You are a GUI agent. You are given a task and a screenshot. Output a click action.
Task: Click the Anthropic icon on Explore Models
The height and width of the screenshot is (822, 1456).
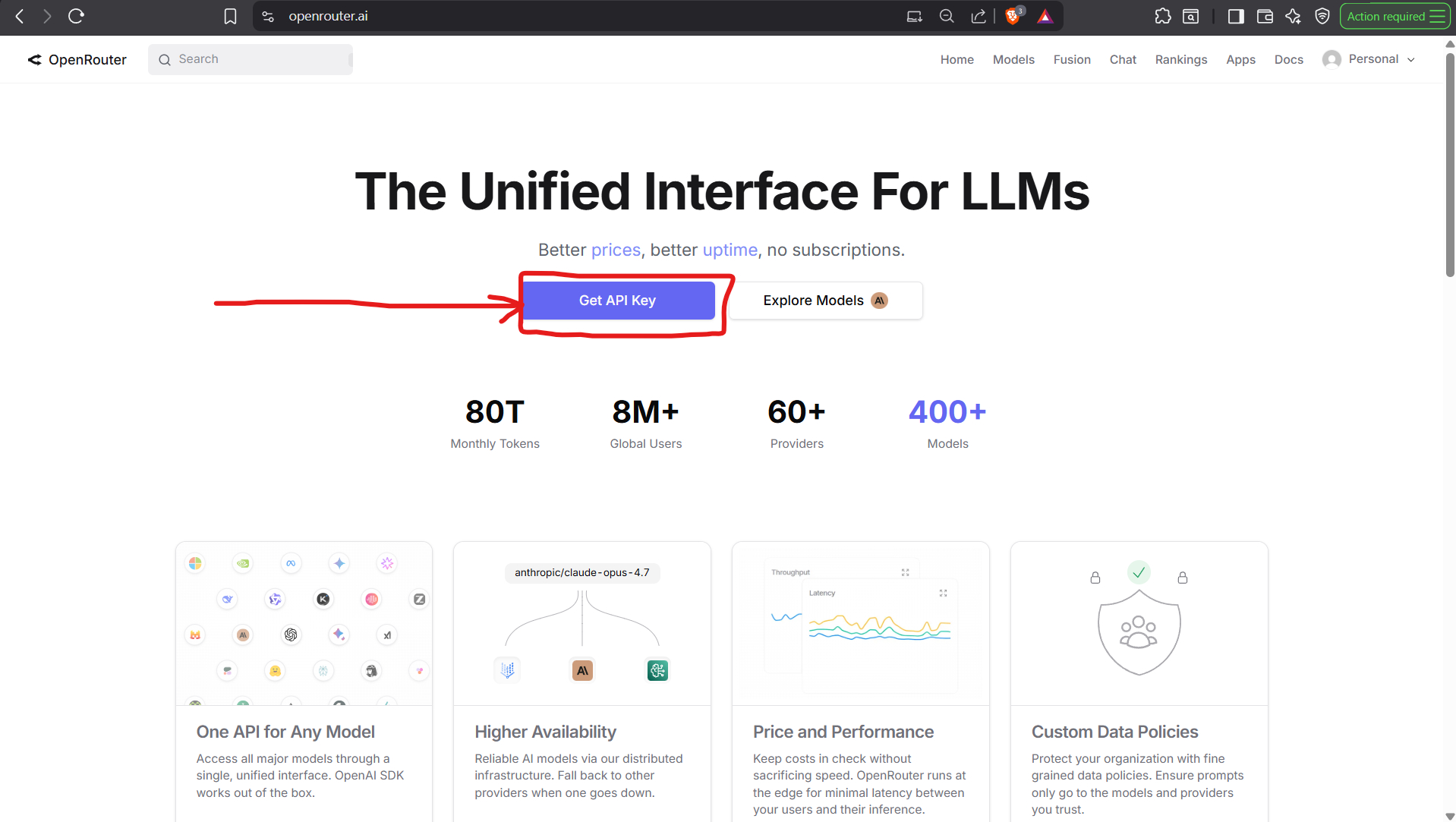[x=879, y=301]
